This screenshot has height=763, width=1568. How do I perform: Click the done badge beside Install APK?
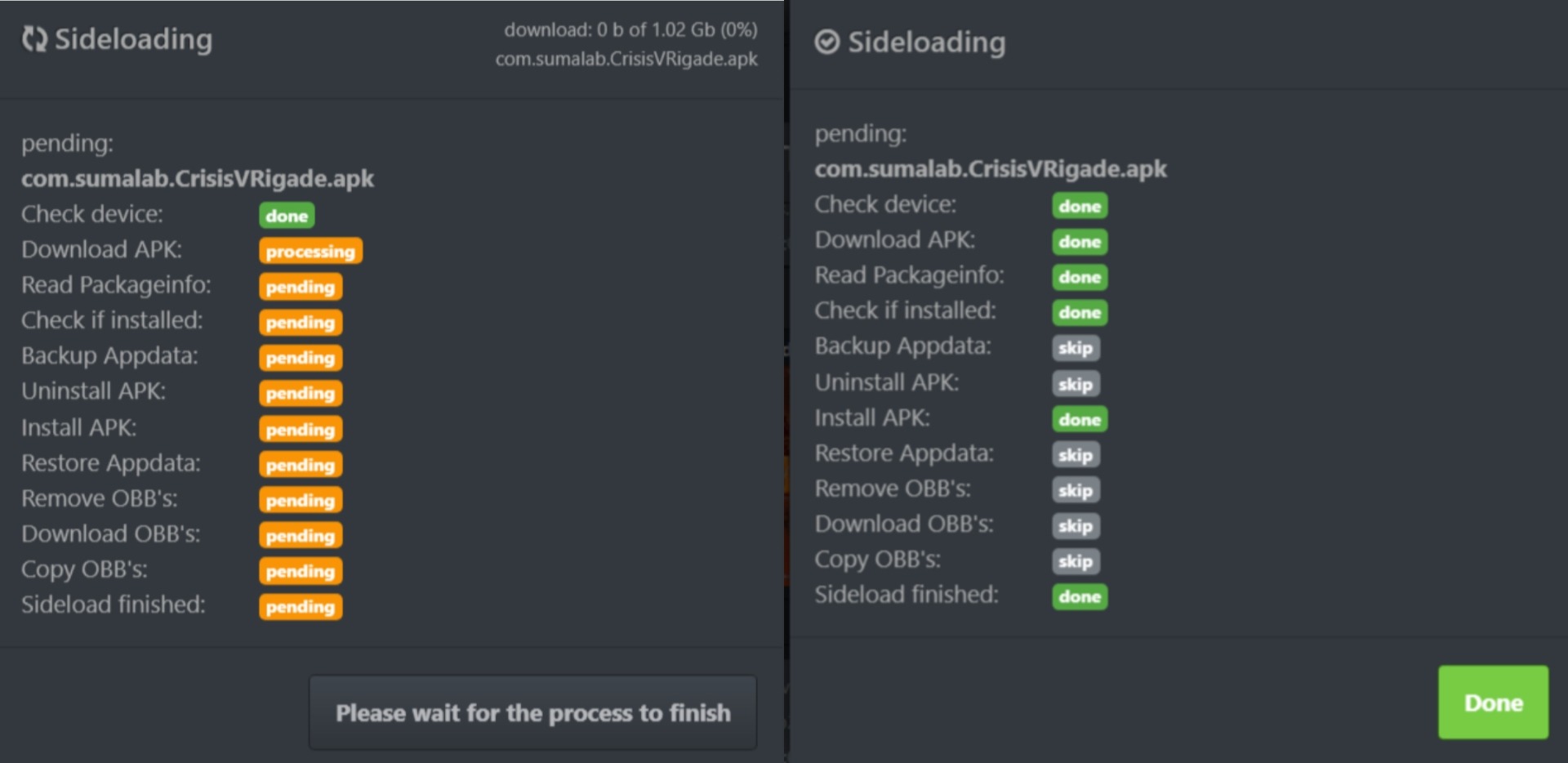point(1079,419)
